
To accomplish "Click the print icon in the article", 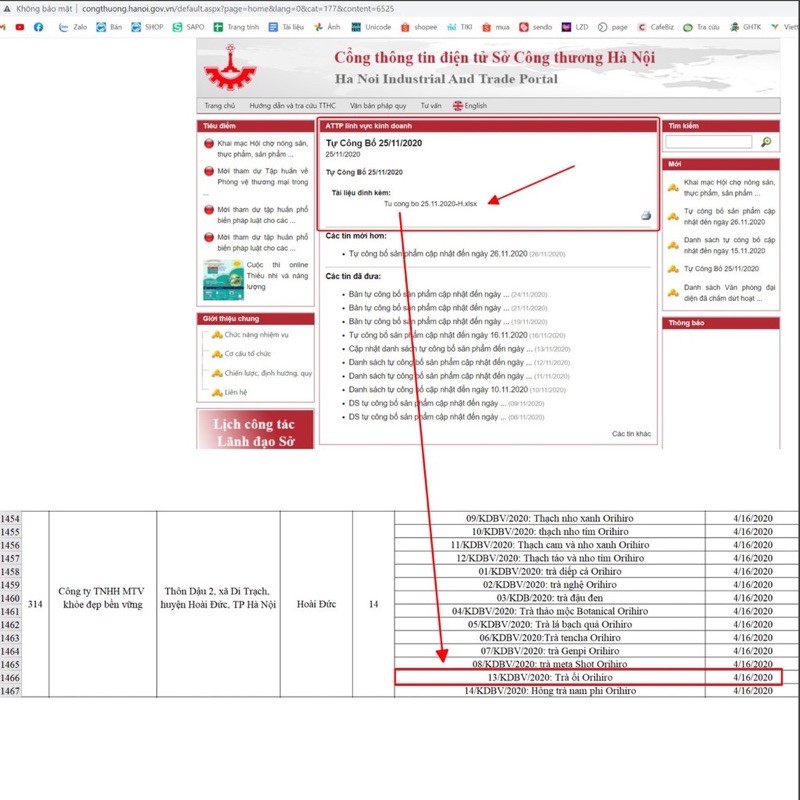I will pos(646,216).
